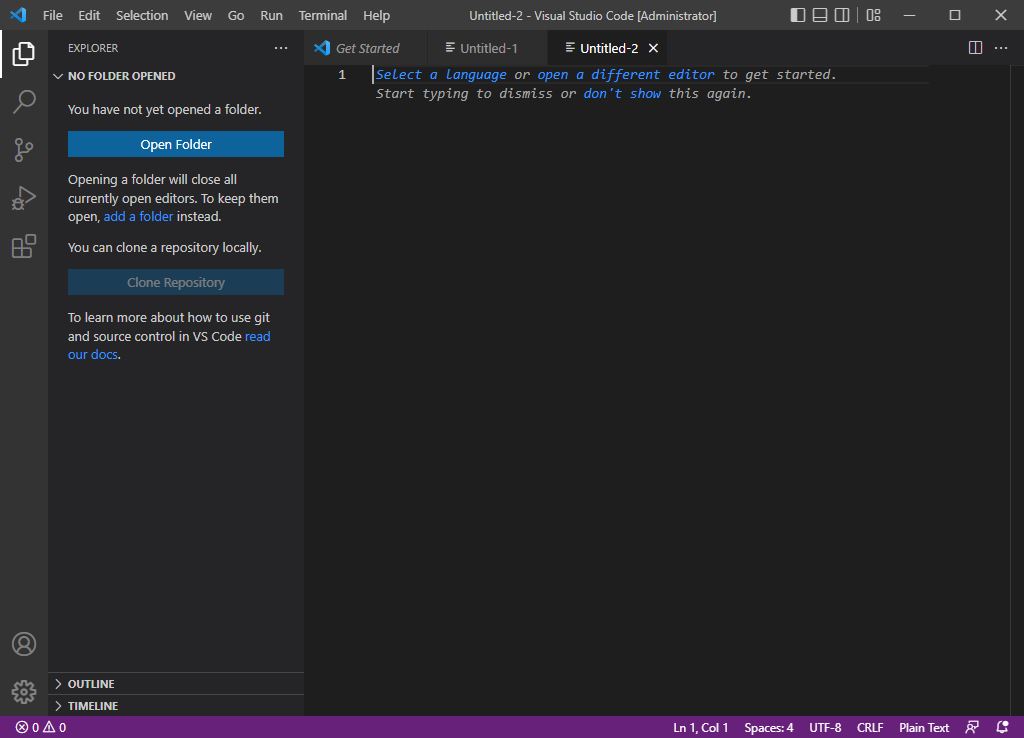Click open a different editor link
The height and width of the screenshot is (738, 1024).
(x=626, y=74)
